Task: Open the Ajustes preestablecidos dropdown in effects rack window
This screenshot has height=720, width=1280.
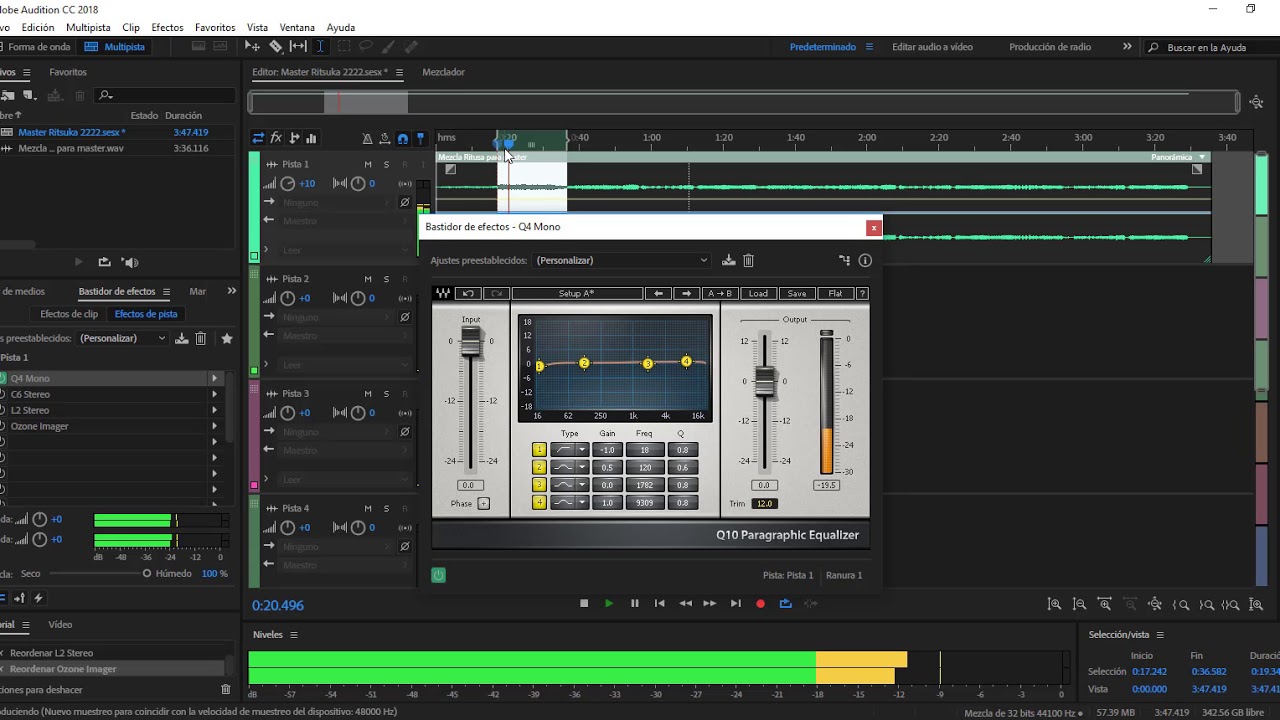Action: coord(622,260)
